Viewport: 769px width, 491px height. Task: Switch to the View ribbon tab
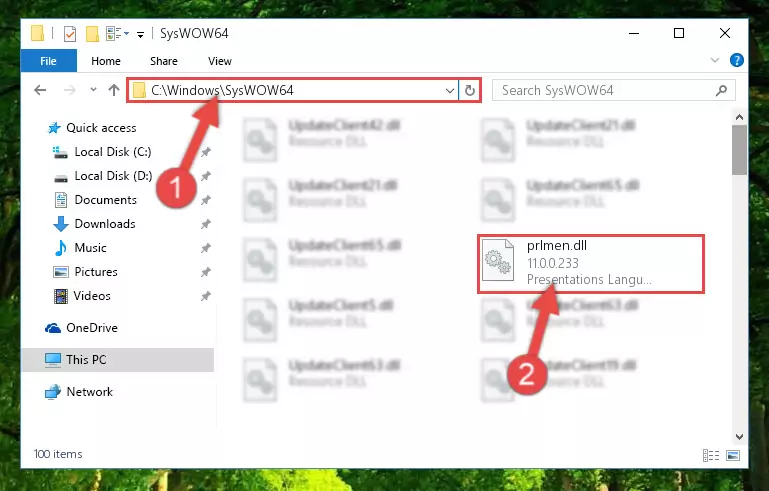(x=219, y=61)
